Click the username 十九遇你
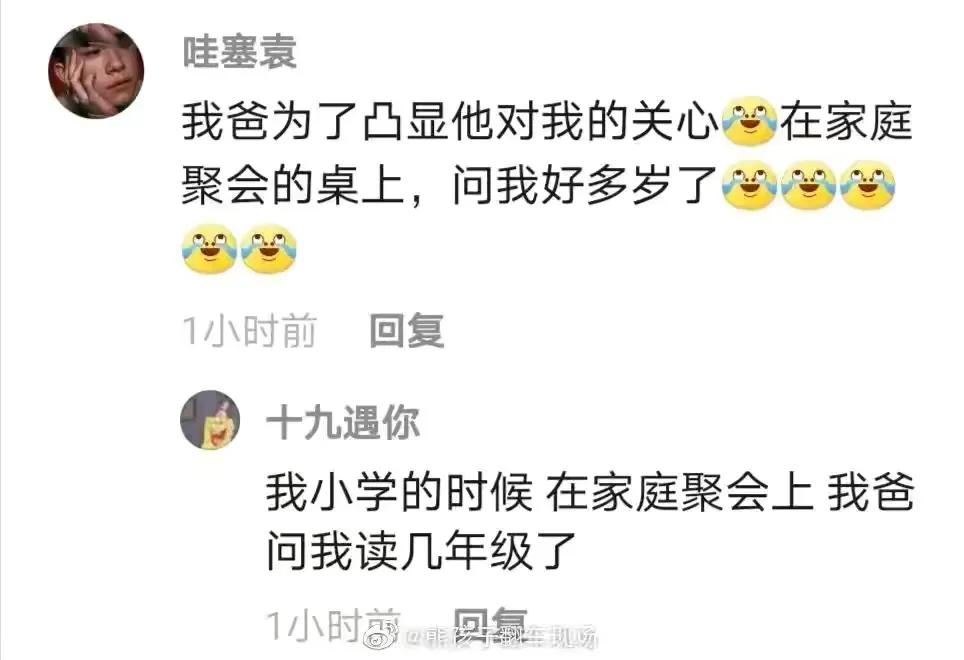Screen dimensions: 964x660 (343, 423)
